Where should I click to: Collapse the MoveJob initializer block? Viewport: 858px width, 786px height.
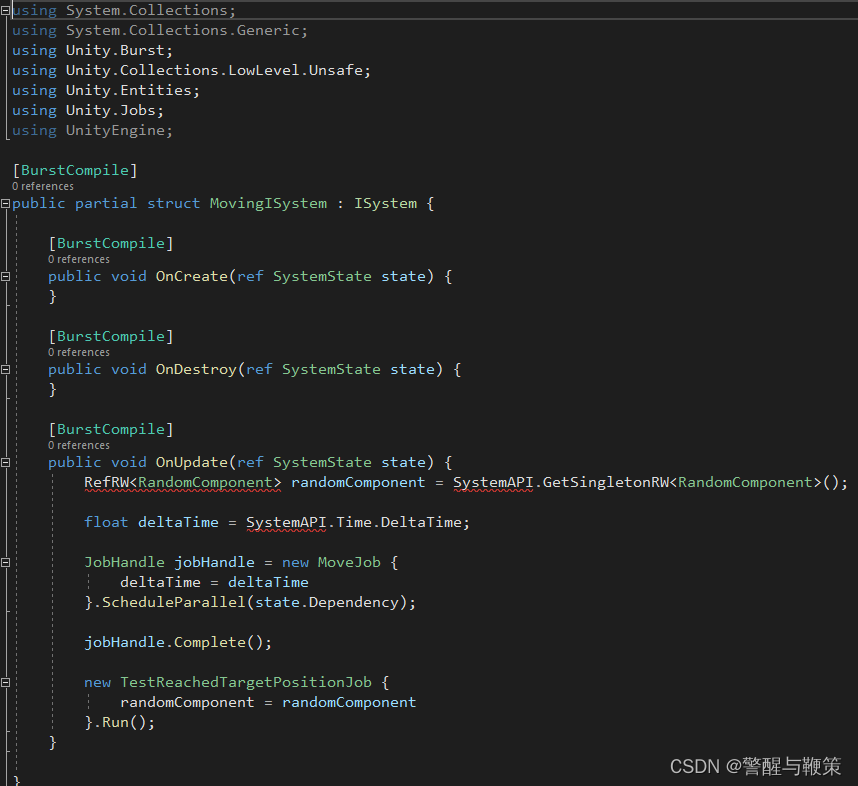[x=4, y=562]
